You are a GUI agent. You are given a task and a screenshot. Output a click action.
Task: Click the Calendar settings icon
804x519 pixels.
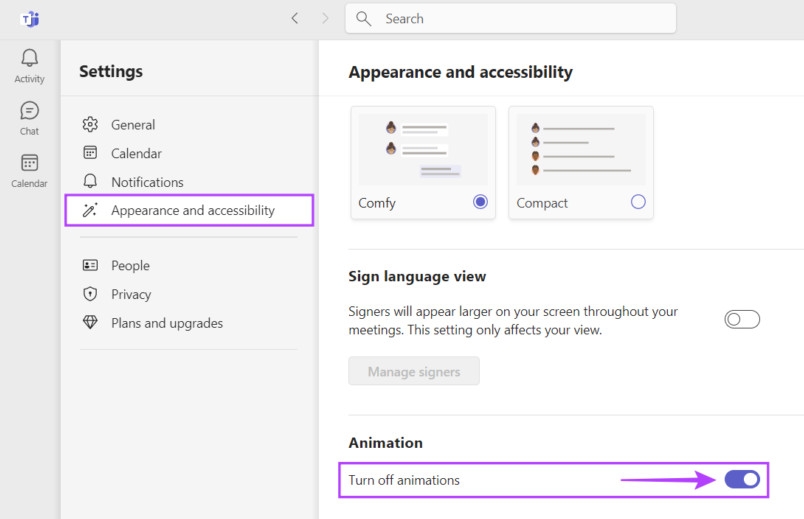[x=90, y=152]
